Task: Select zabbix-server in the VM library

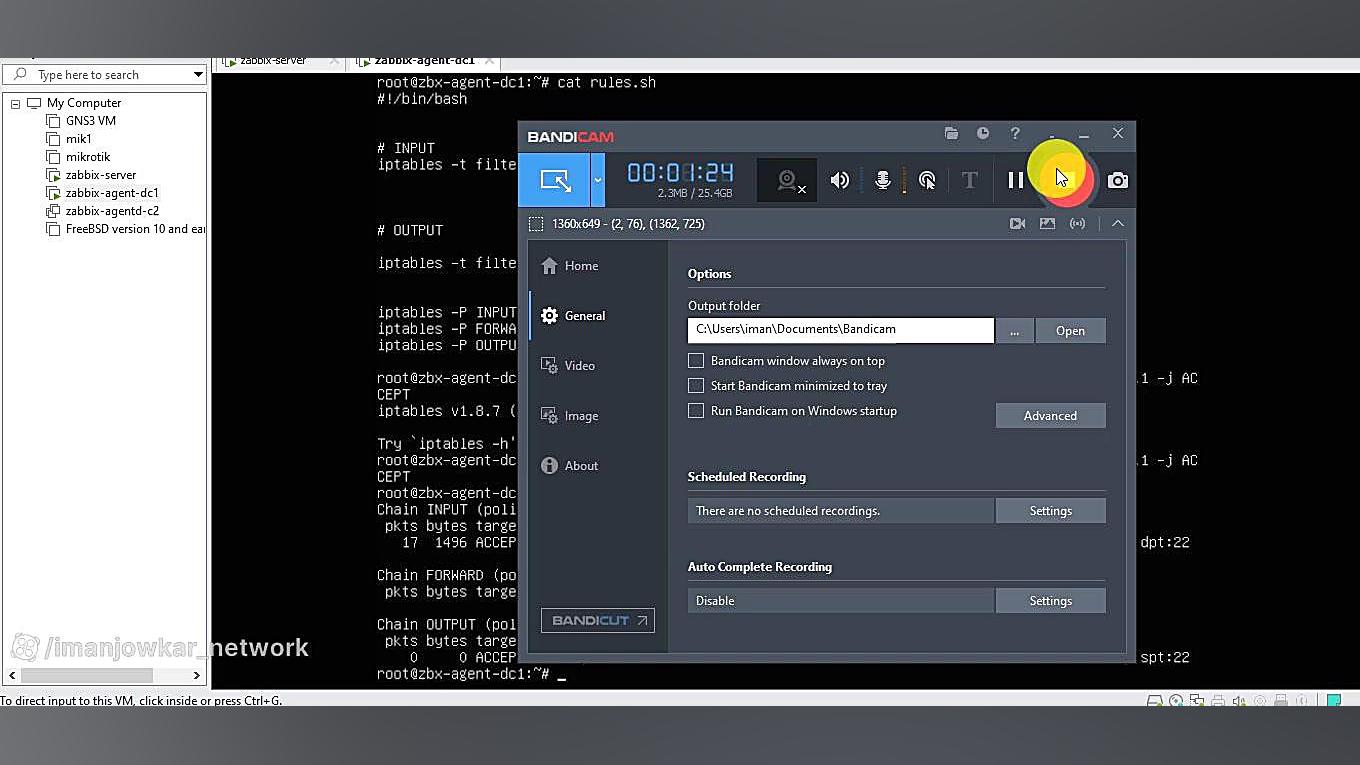Action: (101, 175)
